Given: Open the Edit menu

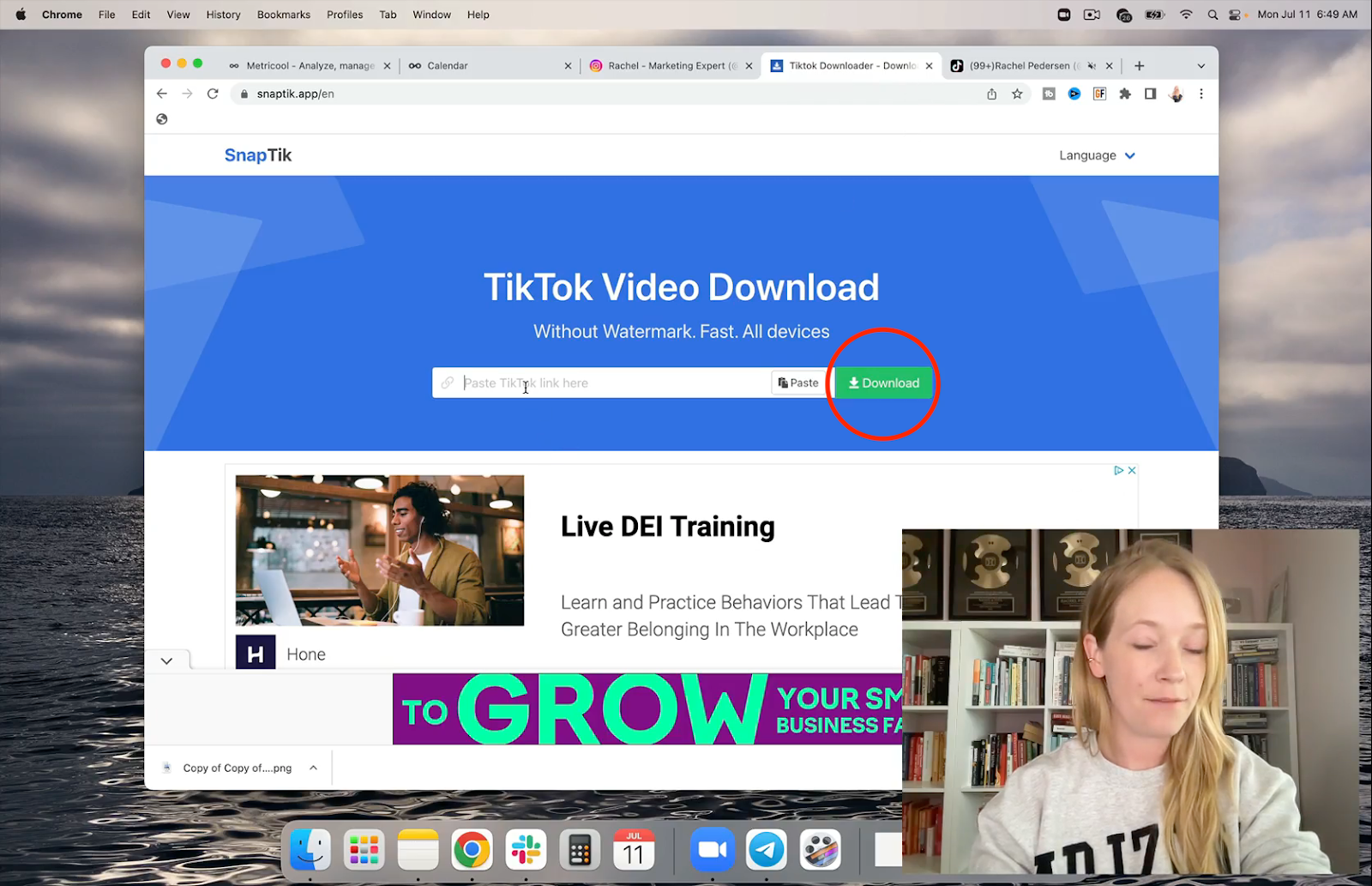Looking at the screenshot, I should pyautogui.click(x=141, y=15).
